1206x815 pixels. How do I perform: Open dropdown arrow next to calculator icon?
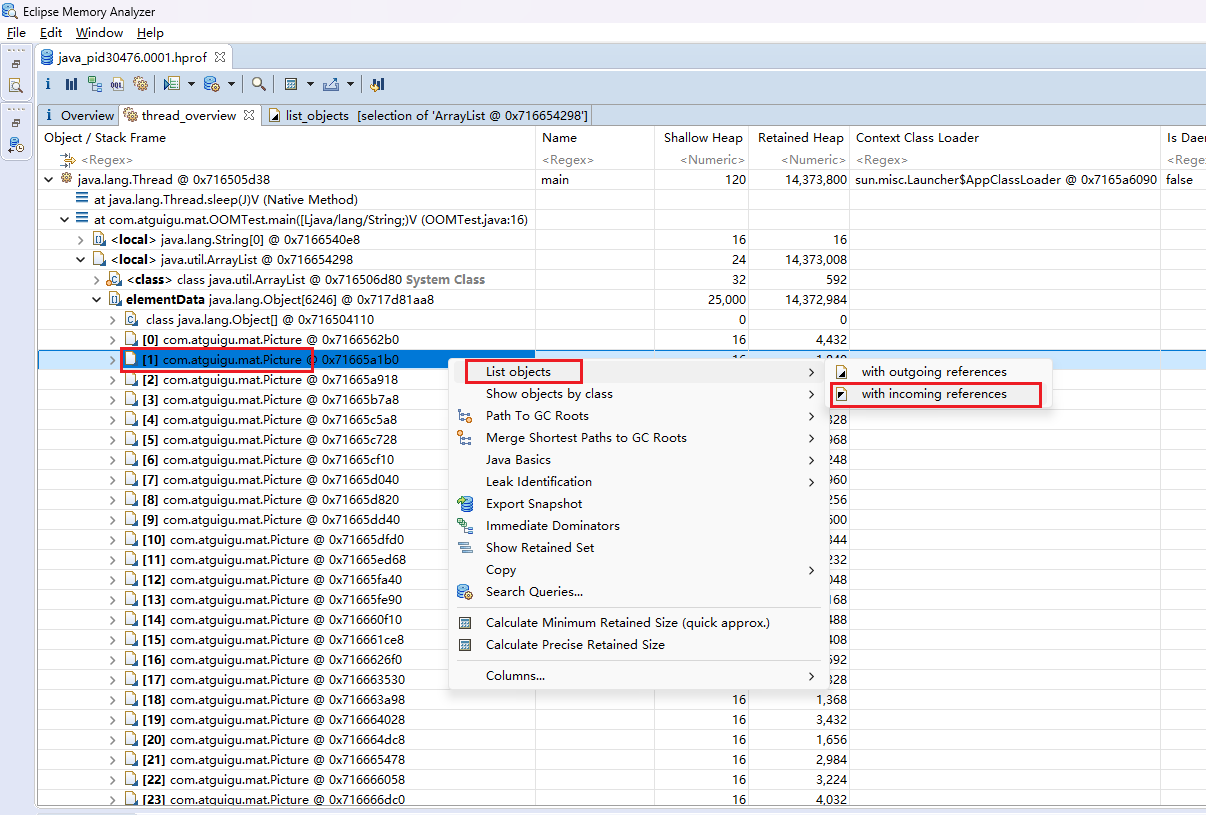(x=310, y=84)
